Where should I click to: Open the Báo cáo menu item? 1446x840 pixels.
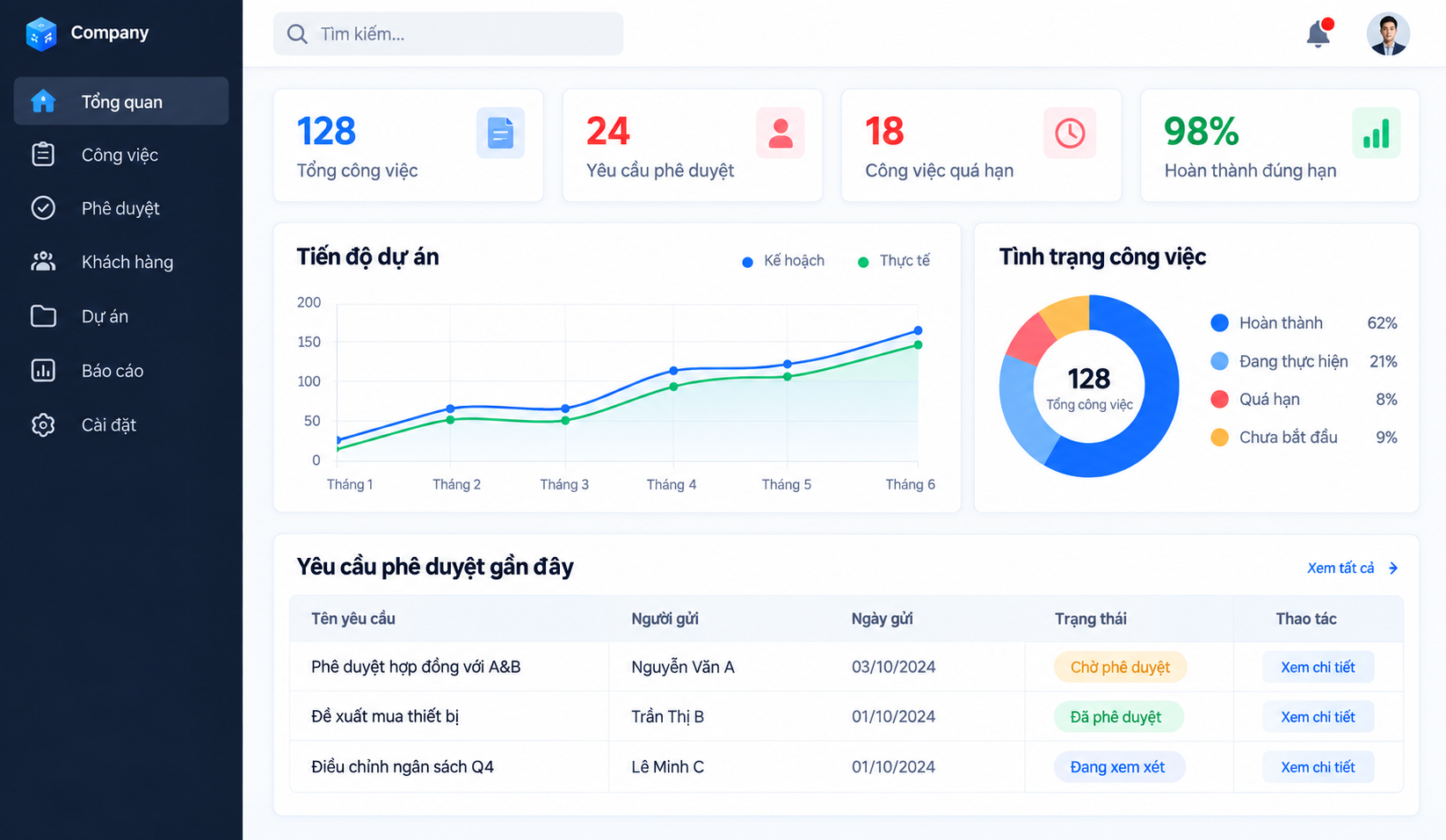point(121,371)
